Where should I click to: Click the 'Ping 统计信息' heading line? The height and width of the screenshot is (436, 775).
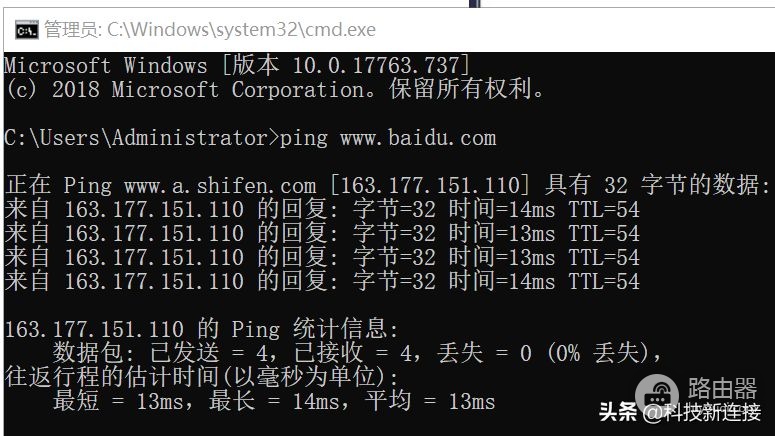click(201, 329)
